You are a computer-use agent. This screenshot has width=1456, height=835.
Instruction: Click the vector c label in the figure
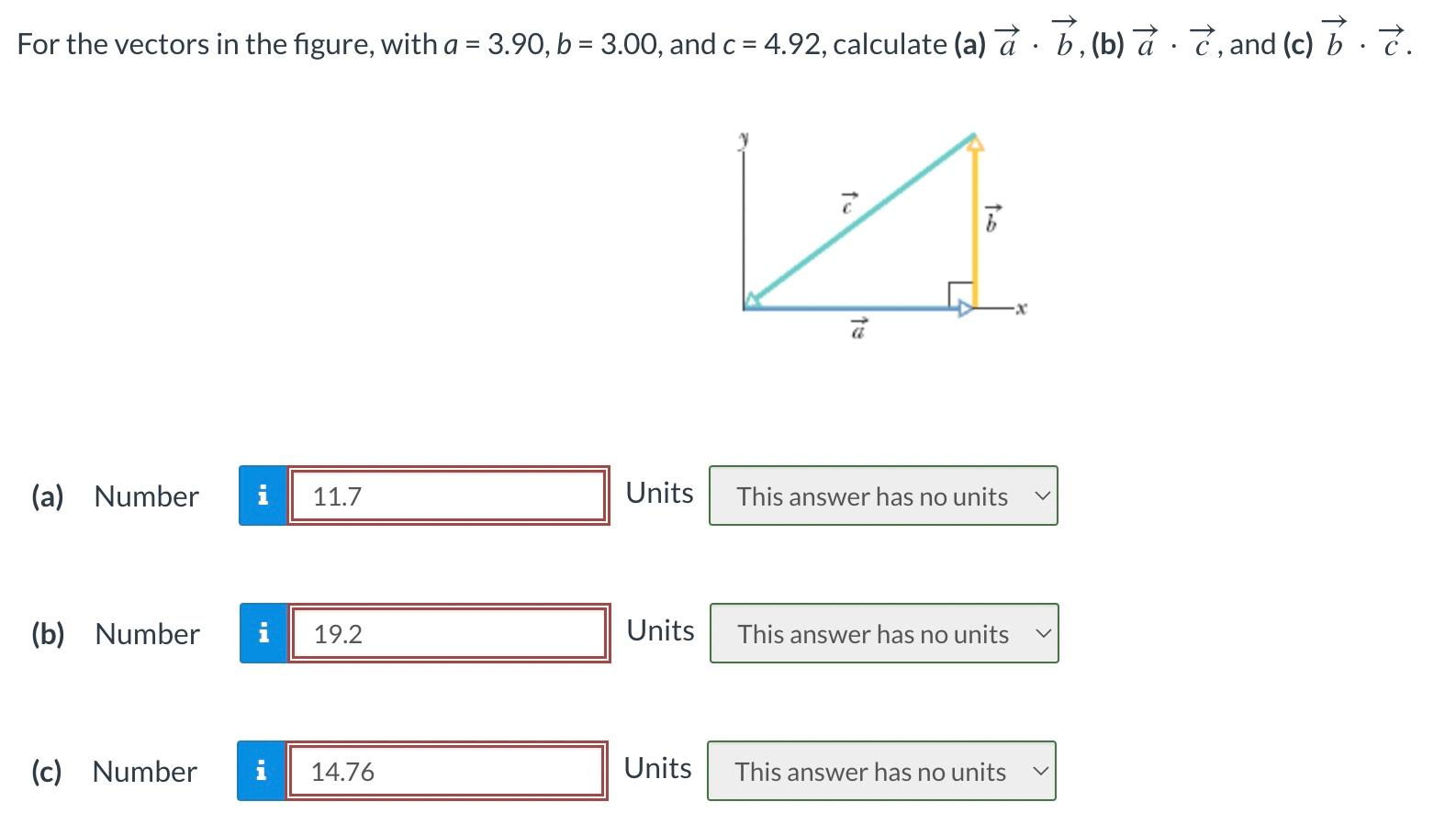(x=847, y=204)
